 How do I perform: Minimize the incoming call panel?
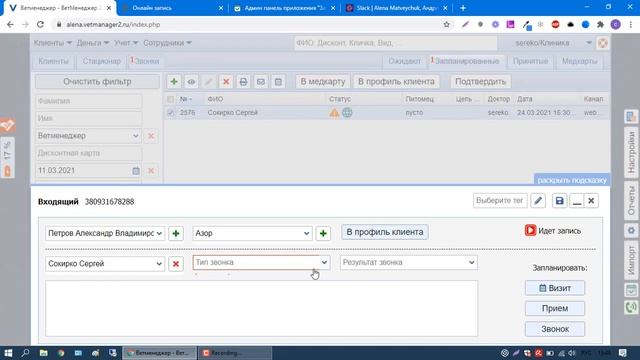[x=577, y=200]
